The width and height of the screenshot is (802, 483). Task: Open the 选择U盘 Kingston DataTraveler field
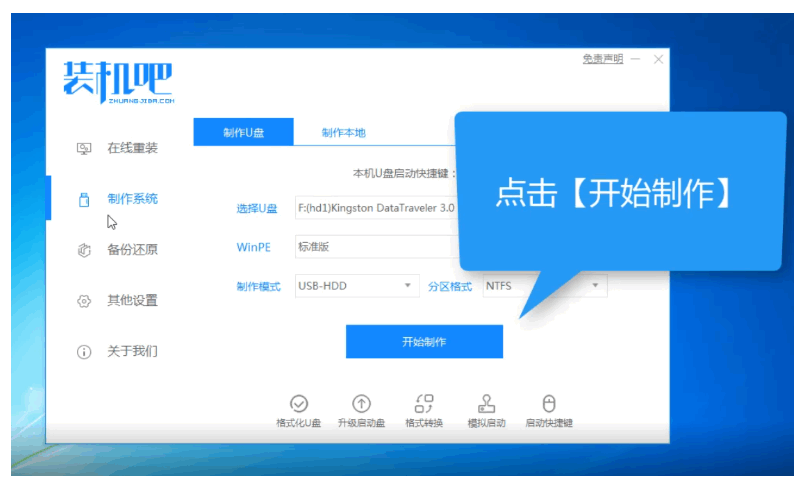(x=377, y=208)
